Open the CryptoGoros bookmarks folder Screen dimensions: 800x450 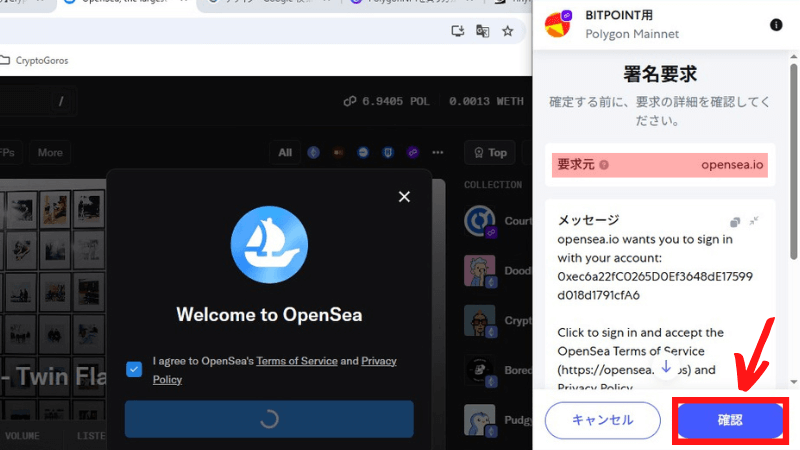(x=35, y=60)
